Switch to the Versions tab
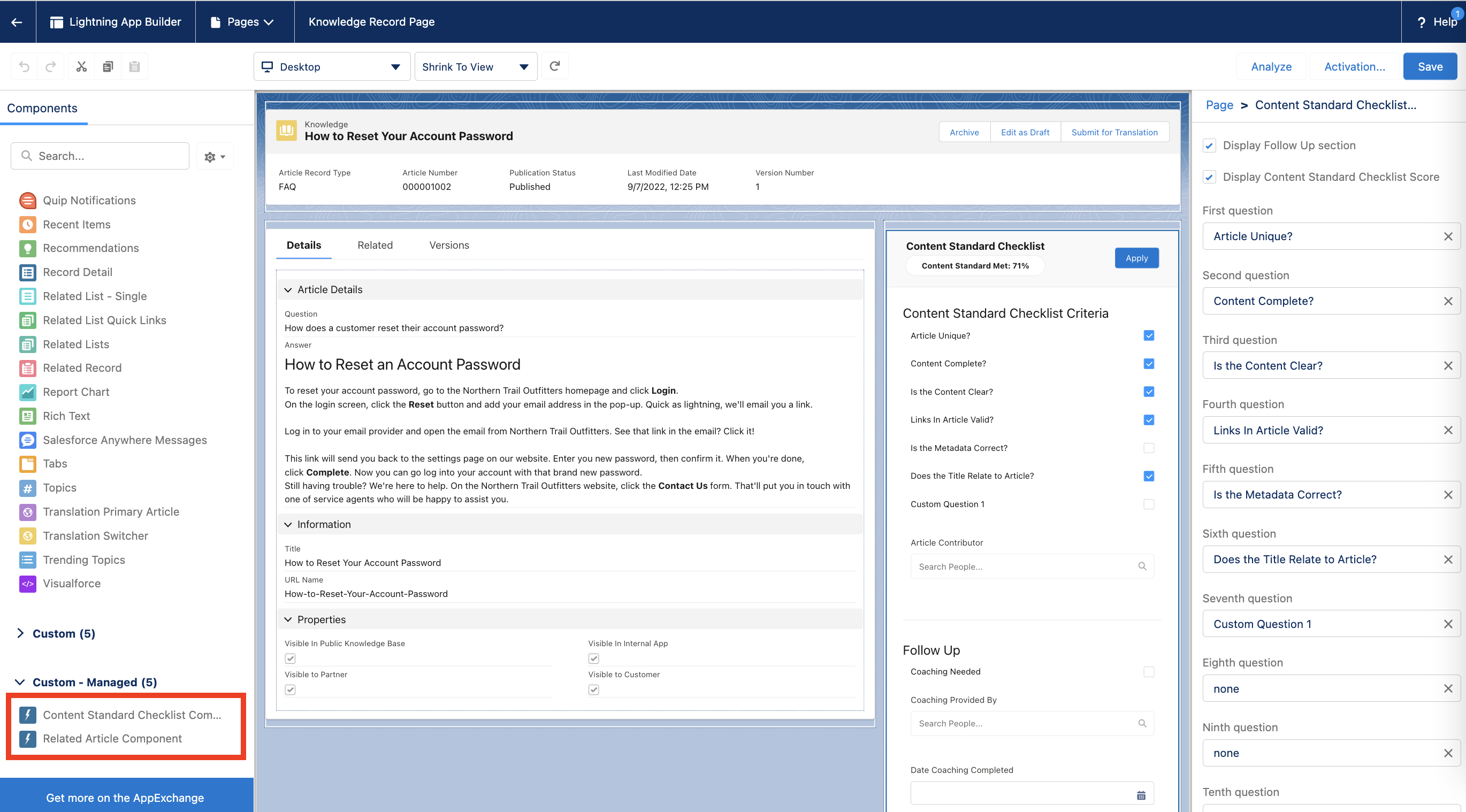The height and width of the screenshot is (812, 1466). tap(448, 245)
